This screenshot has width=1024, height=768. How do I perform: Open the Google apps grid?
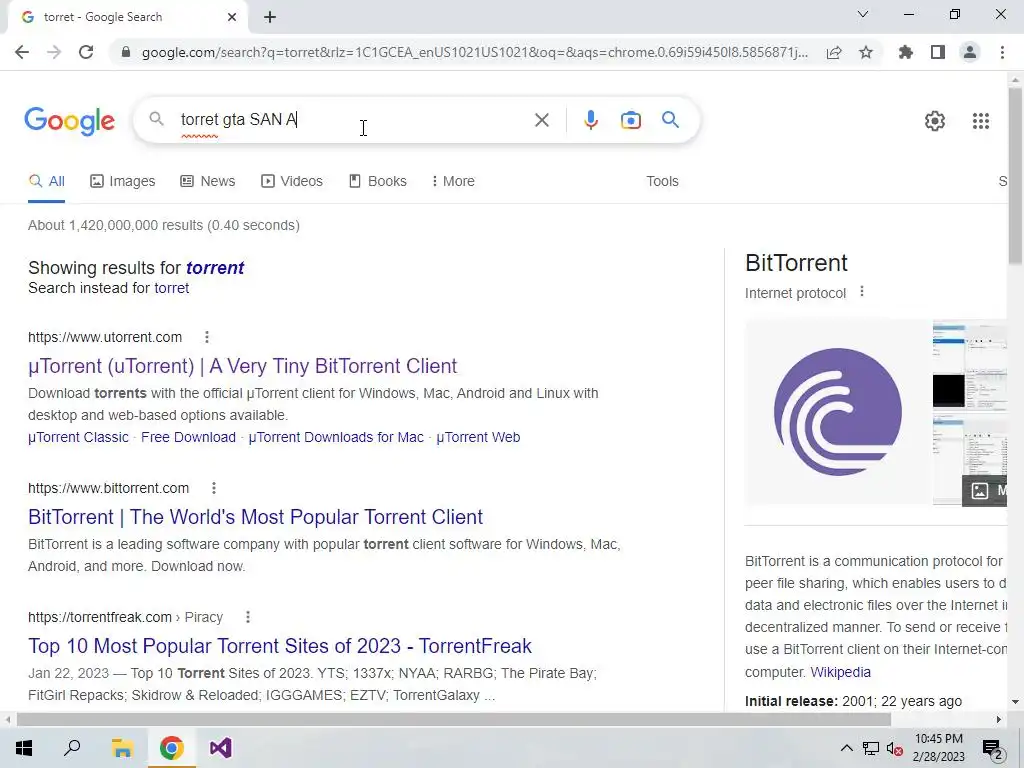(x=980, y=121)
